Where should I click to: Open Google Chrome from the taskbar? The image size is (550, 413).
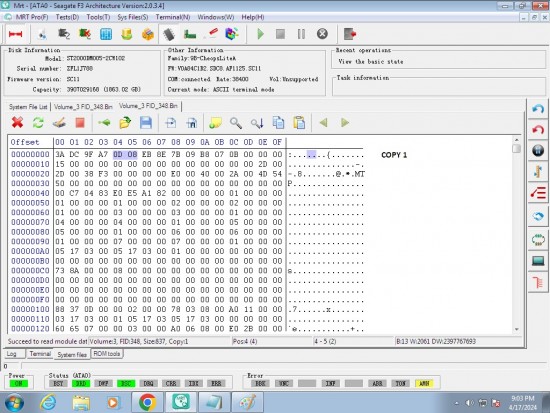point(147,402)
